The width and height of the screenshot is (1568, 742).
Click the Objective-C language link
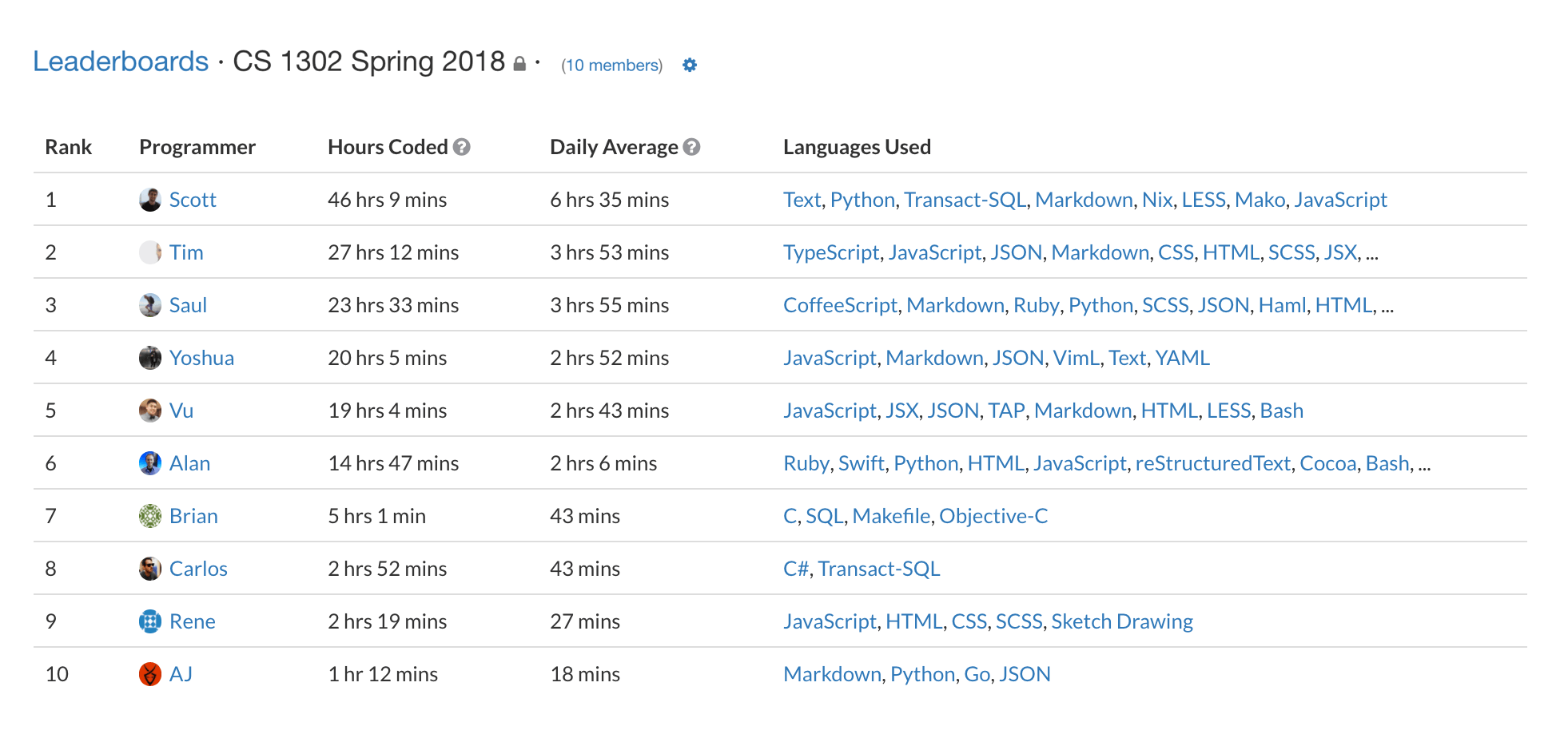tap(993, 516)
